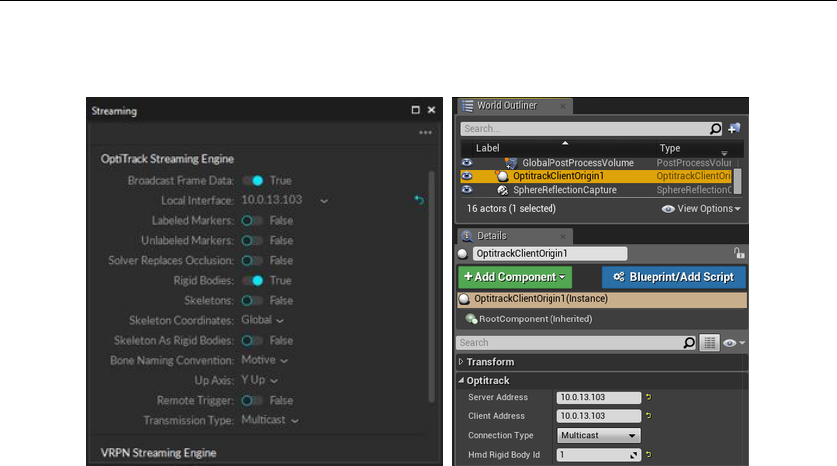
Task: Close the Details tab
Action: (x=563, y=236)
